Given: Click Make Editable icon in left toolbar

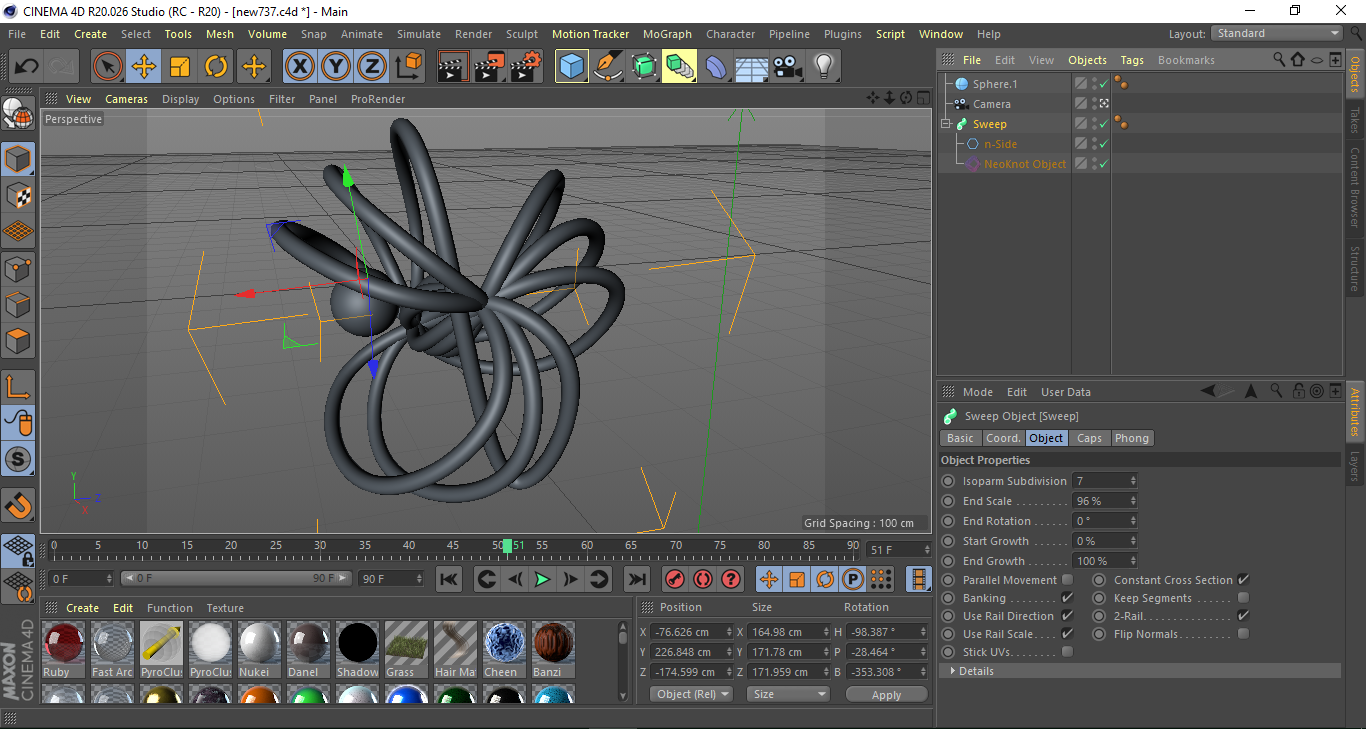Looking at the screenshot, I should point(18,113).
